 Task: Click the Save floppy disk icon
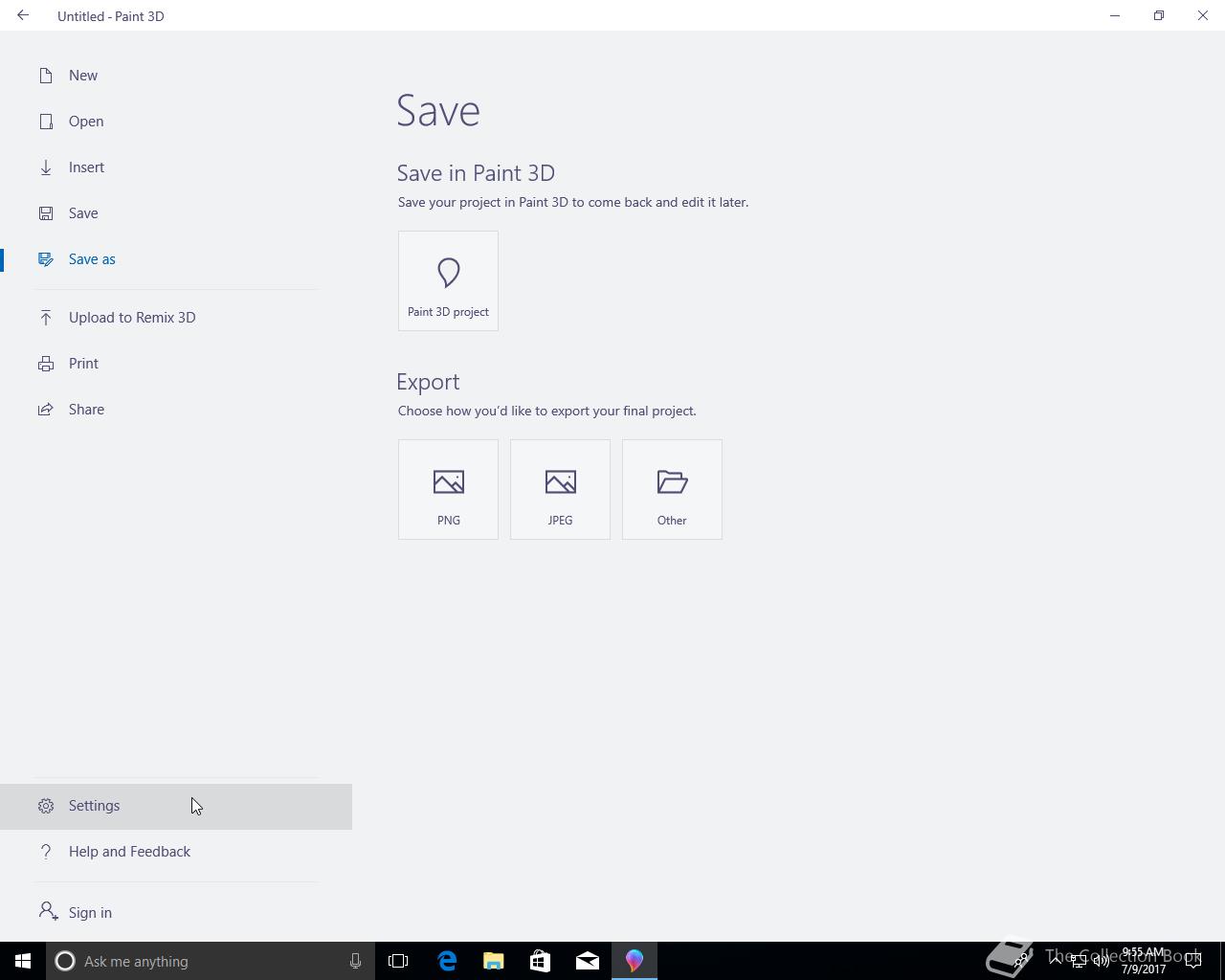(46, 213)
